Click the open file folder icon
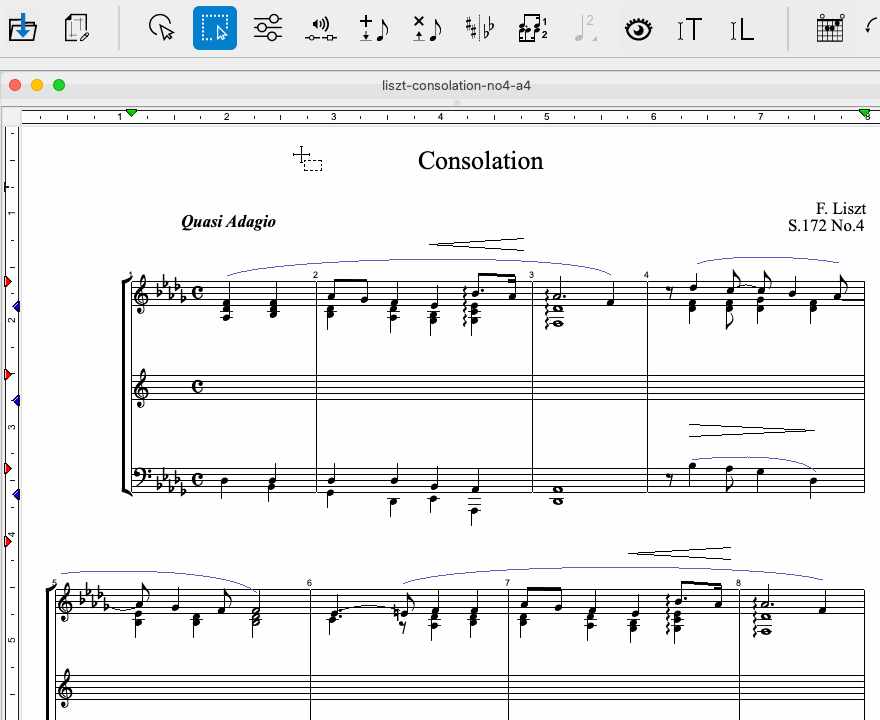 coord(22,28)
